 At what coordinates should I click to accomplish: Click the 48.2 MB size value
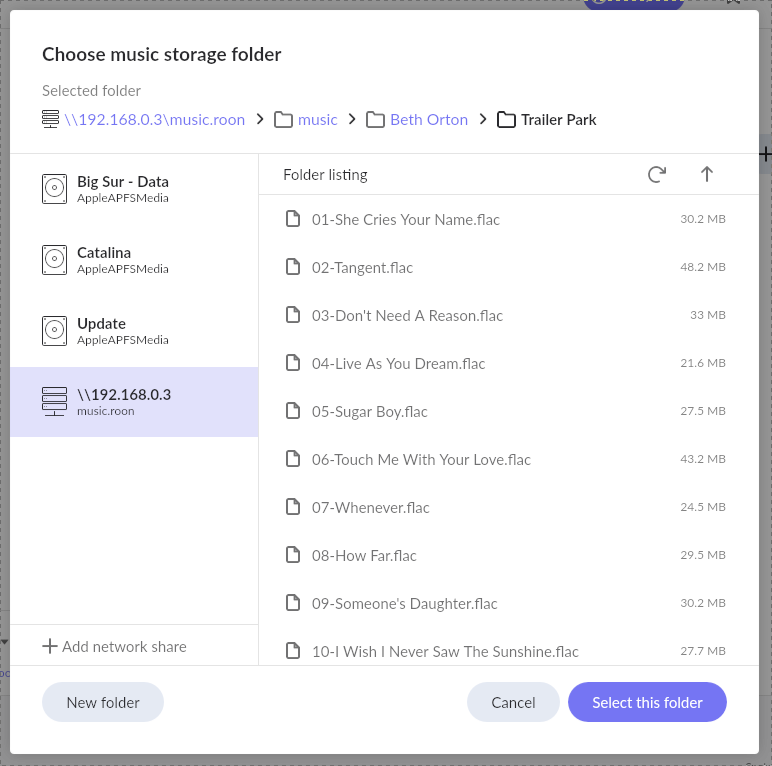pos(703,267)
